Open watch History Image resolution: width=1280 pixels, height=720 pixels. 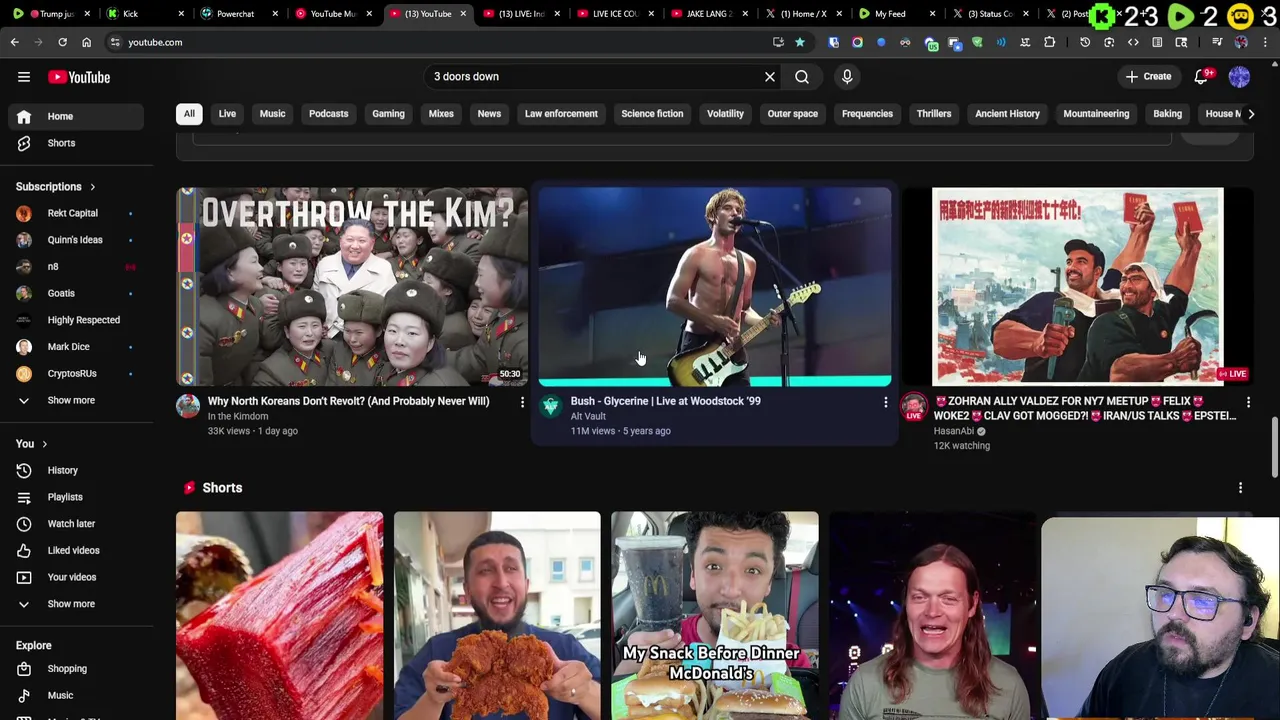[x=77, y=470]
